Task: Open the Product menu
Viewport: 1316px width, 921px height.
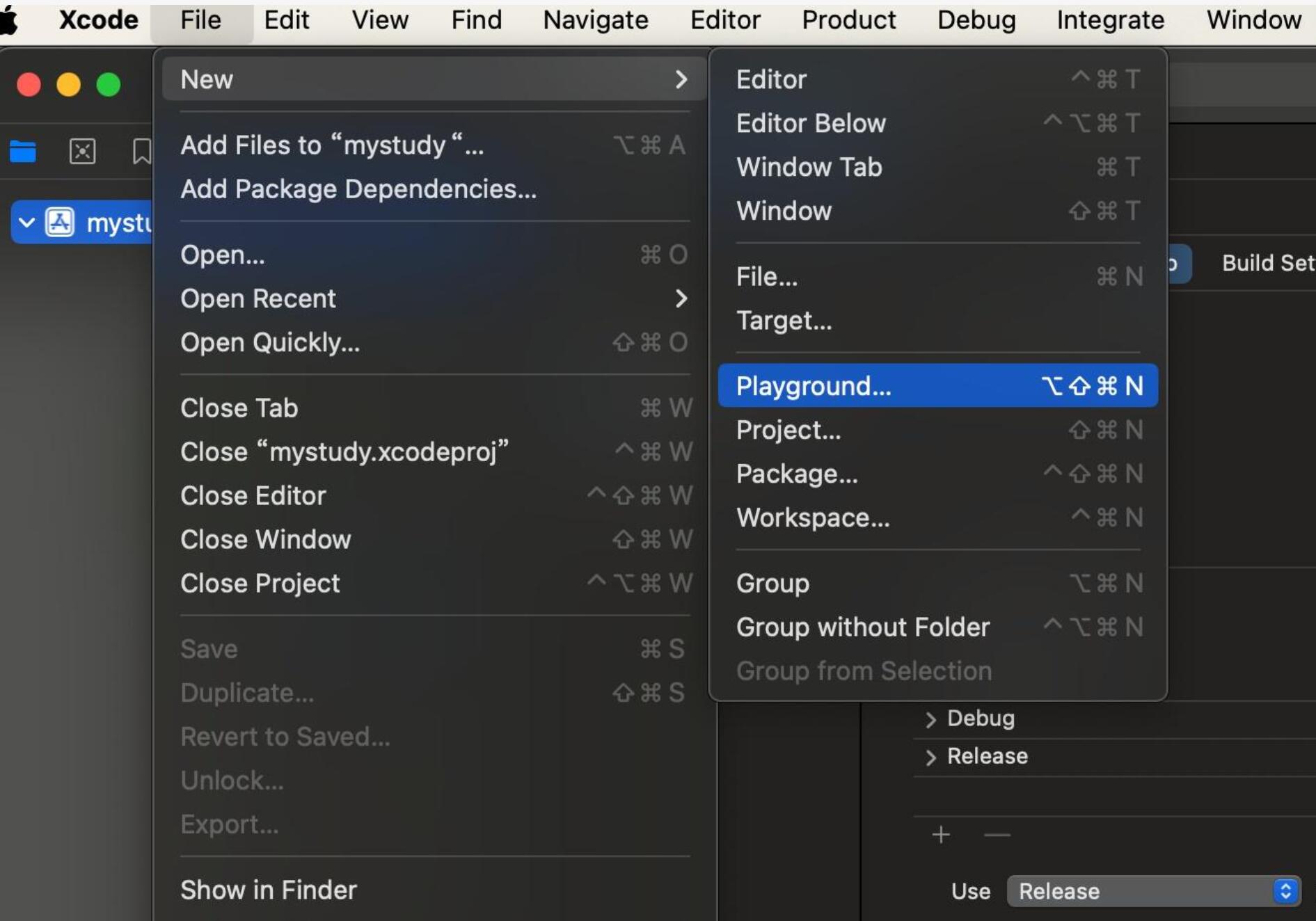Action: pyautogui.click(x=848, y=19)
